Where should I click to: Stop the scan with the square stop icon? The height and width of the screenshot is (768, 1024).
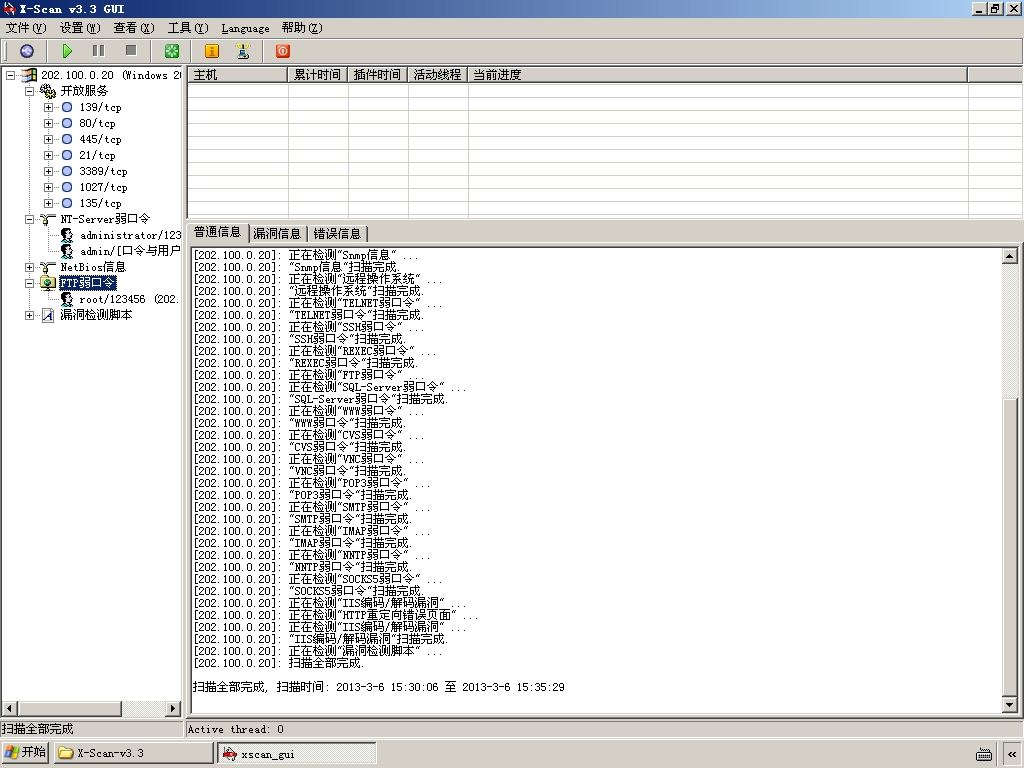click(x=131, y=51)
